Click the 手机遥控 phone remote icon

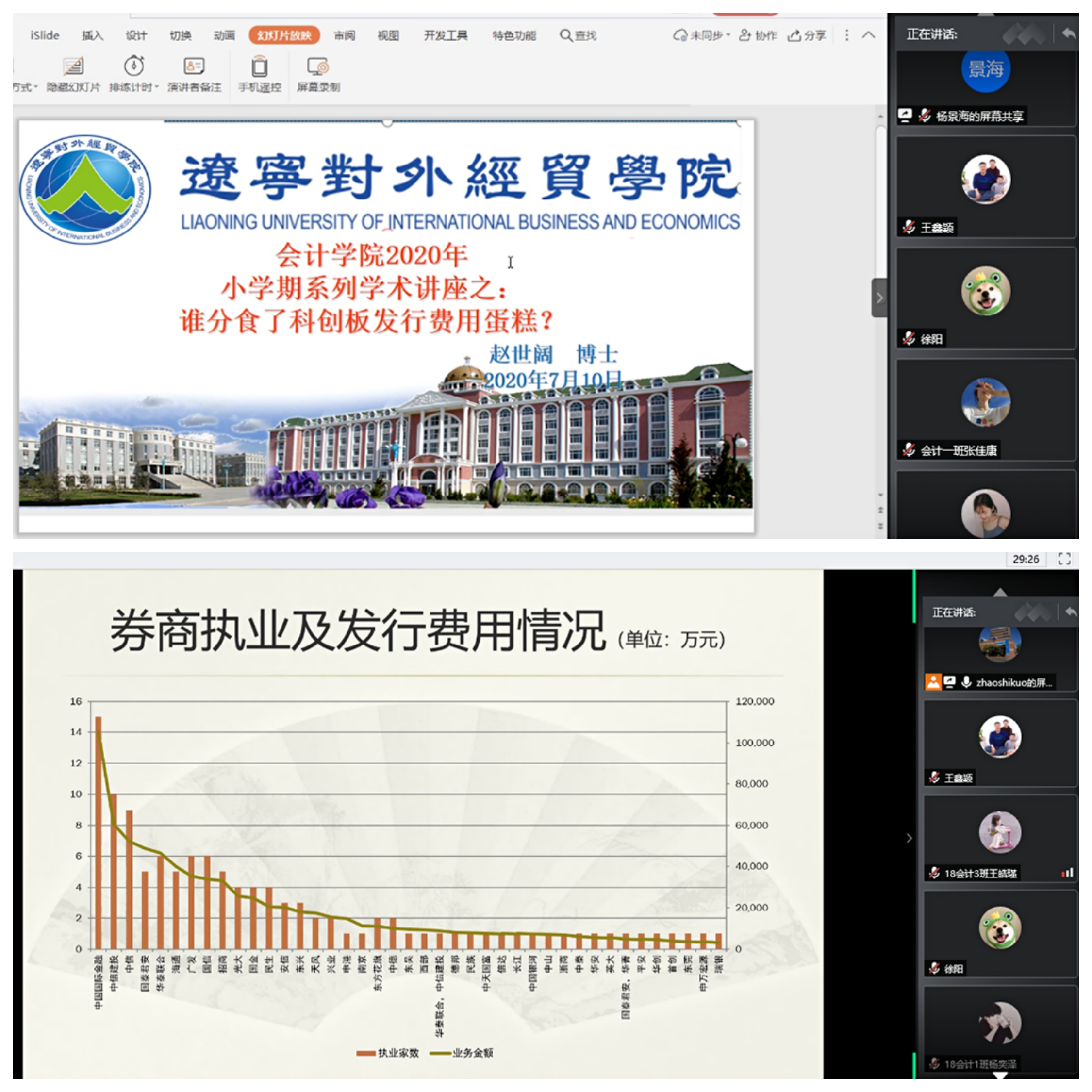click(260, 66)
